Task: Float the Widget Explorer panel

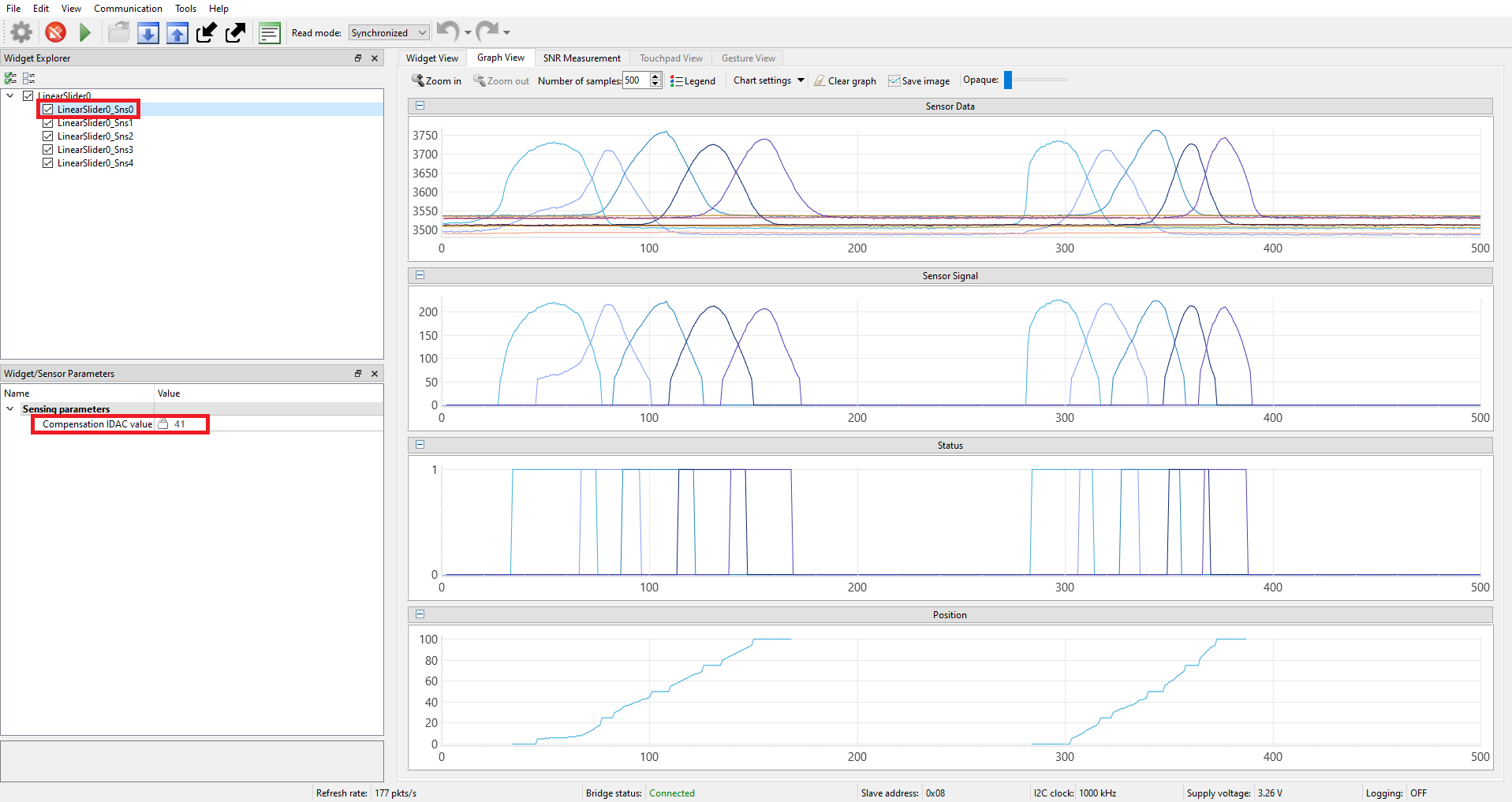Action: click(x=358, y=58)
